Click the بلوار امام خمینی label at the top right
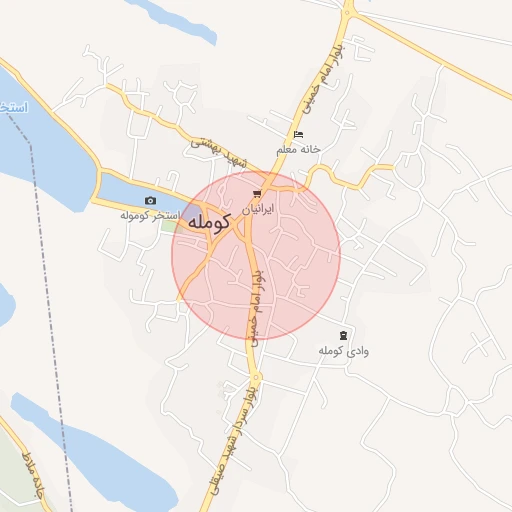Image resolution: width=512 pixels, height=512 pixels. pyautogui.click(x=323, y=78)
